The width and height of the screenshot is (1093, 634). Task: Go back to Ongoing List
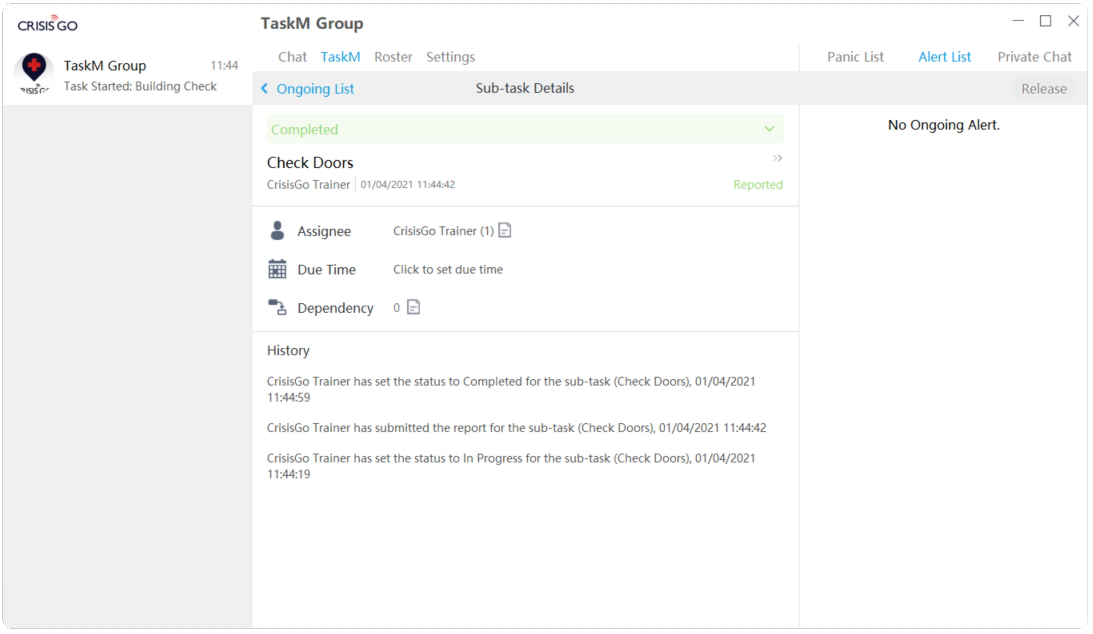[315, 88]
